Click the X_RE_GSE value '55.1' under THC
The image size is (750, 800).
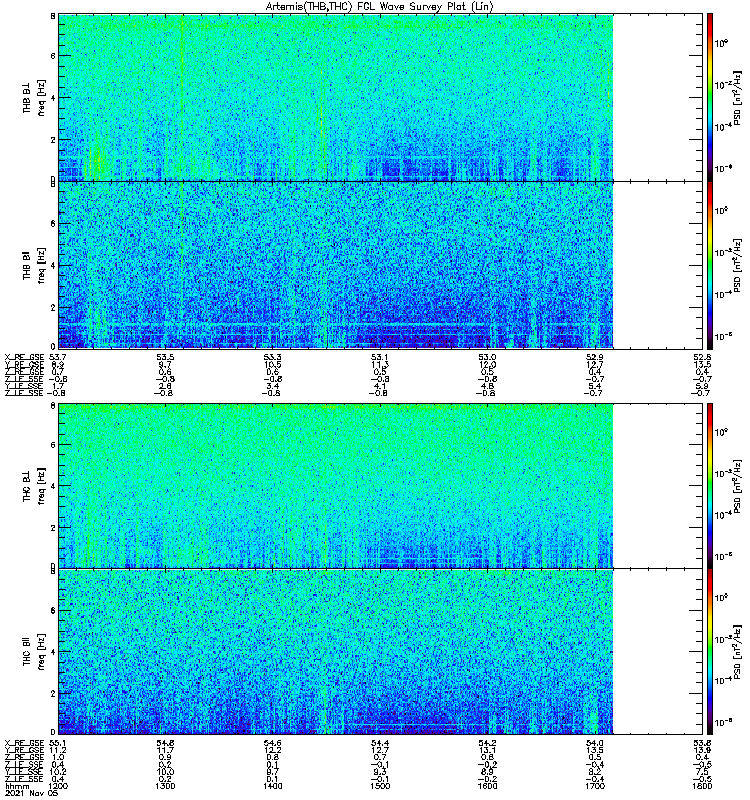58,743
